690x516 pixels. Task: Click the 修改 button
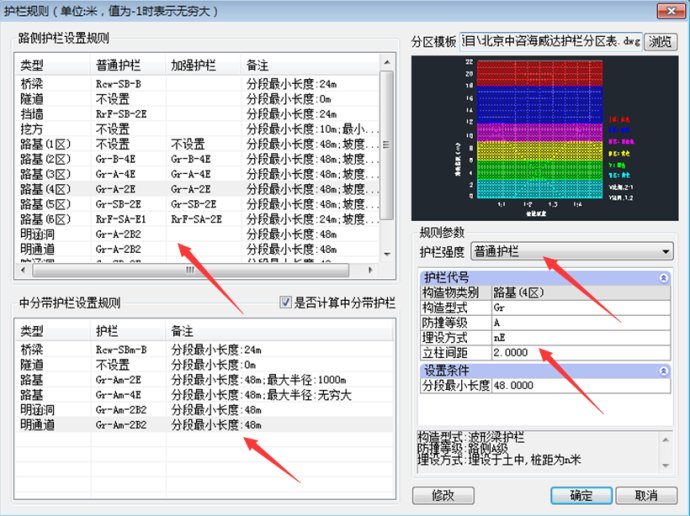click(x=442, y=495)
